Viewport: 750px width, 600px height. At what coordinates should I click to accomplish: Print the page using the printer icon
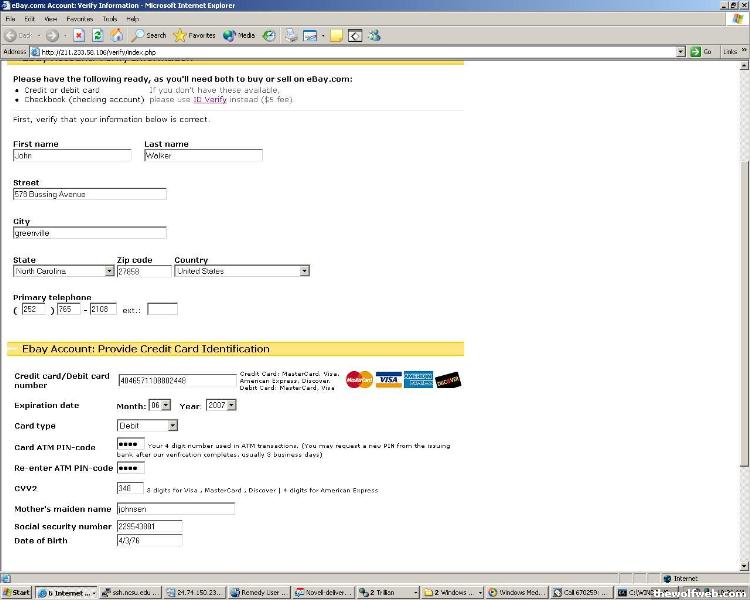tap(291, 35)
